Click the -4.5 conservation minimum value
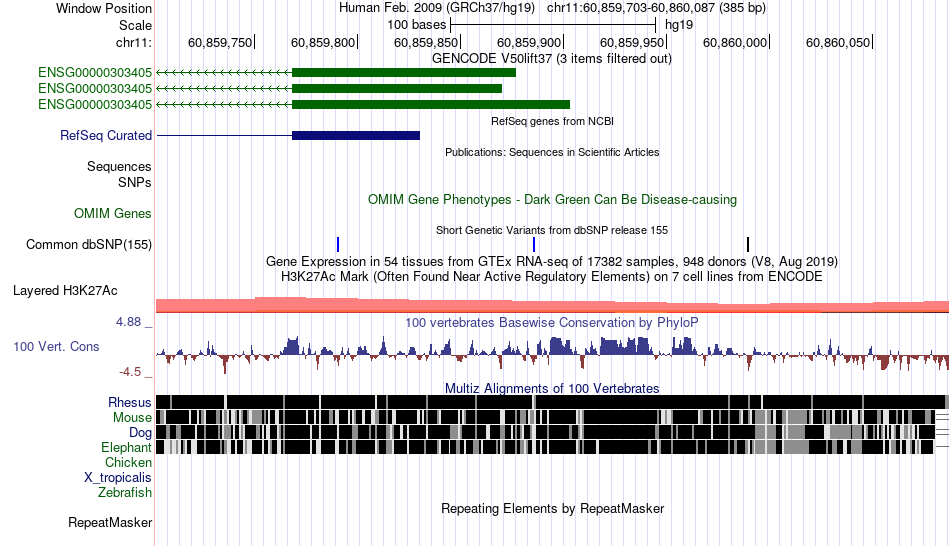950x546 pixels. tap(129, 371)
